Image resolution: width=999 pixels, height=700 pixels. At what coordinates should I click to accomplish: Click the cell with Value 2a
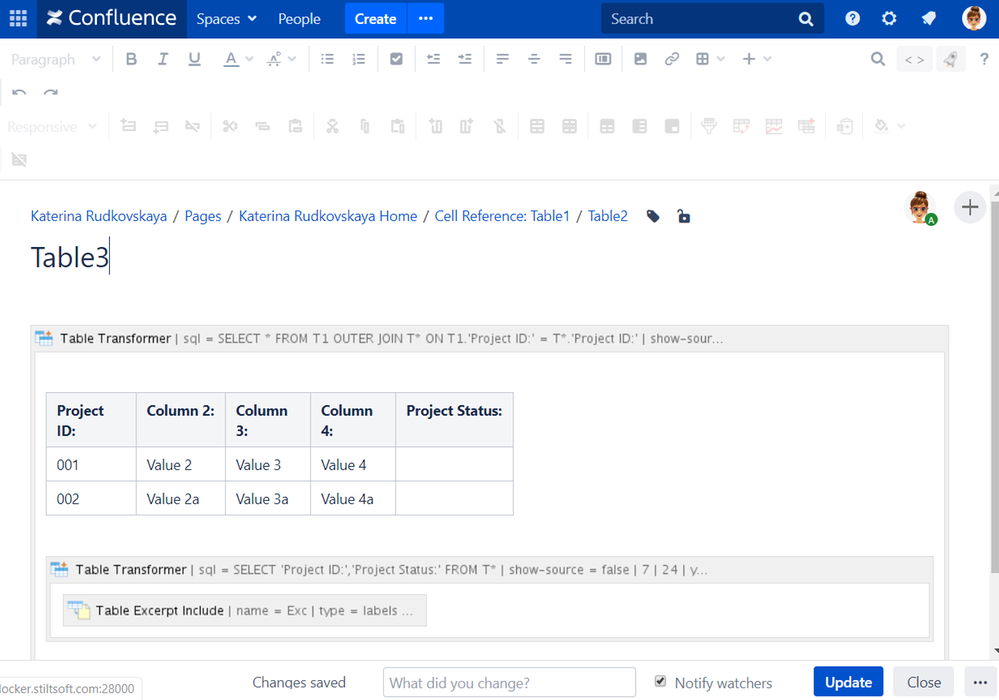coord(180,499)
